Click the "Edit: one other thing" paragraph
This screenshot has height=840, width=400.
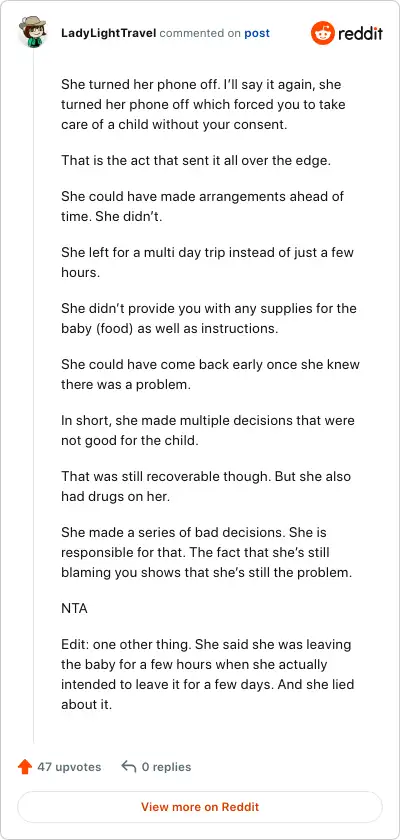(x=208, y=674)
